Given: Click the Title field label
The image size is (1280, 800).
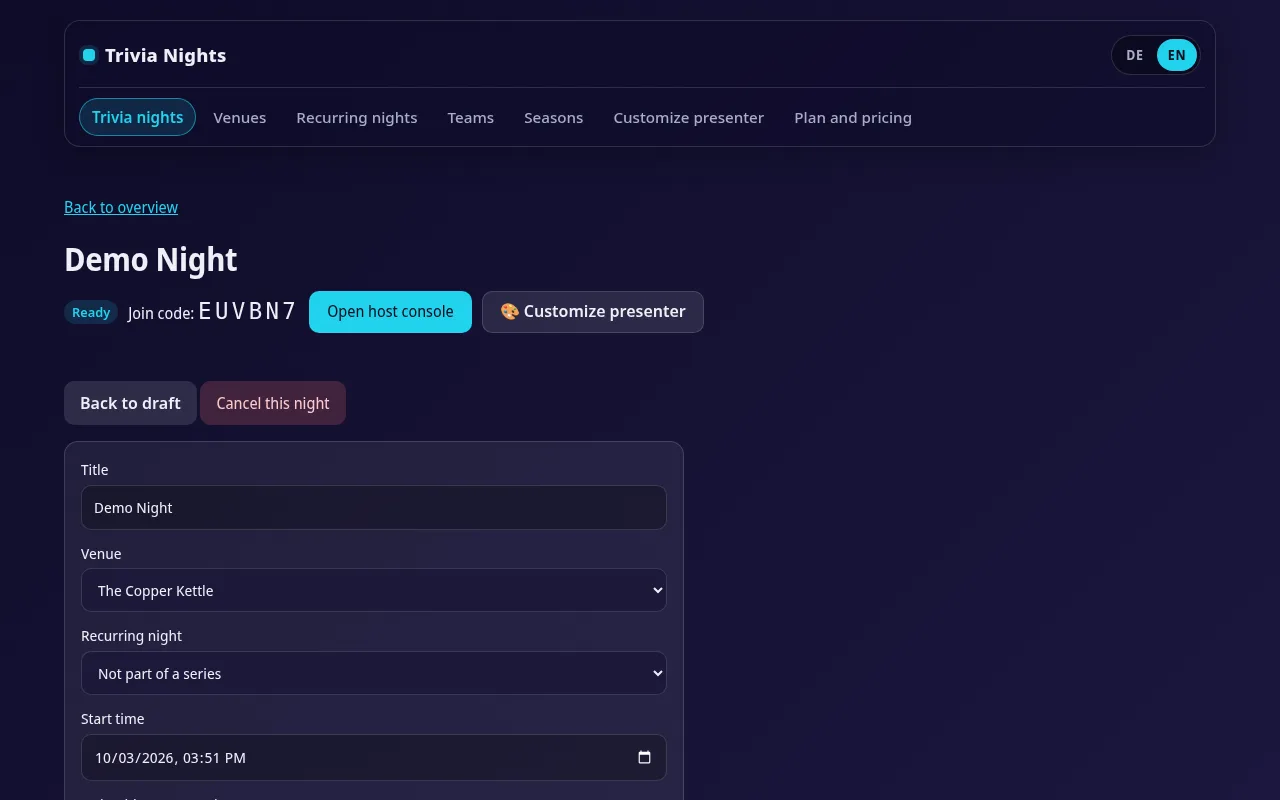Looking at the screenshot, I should coord(95,470).
